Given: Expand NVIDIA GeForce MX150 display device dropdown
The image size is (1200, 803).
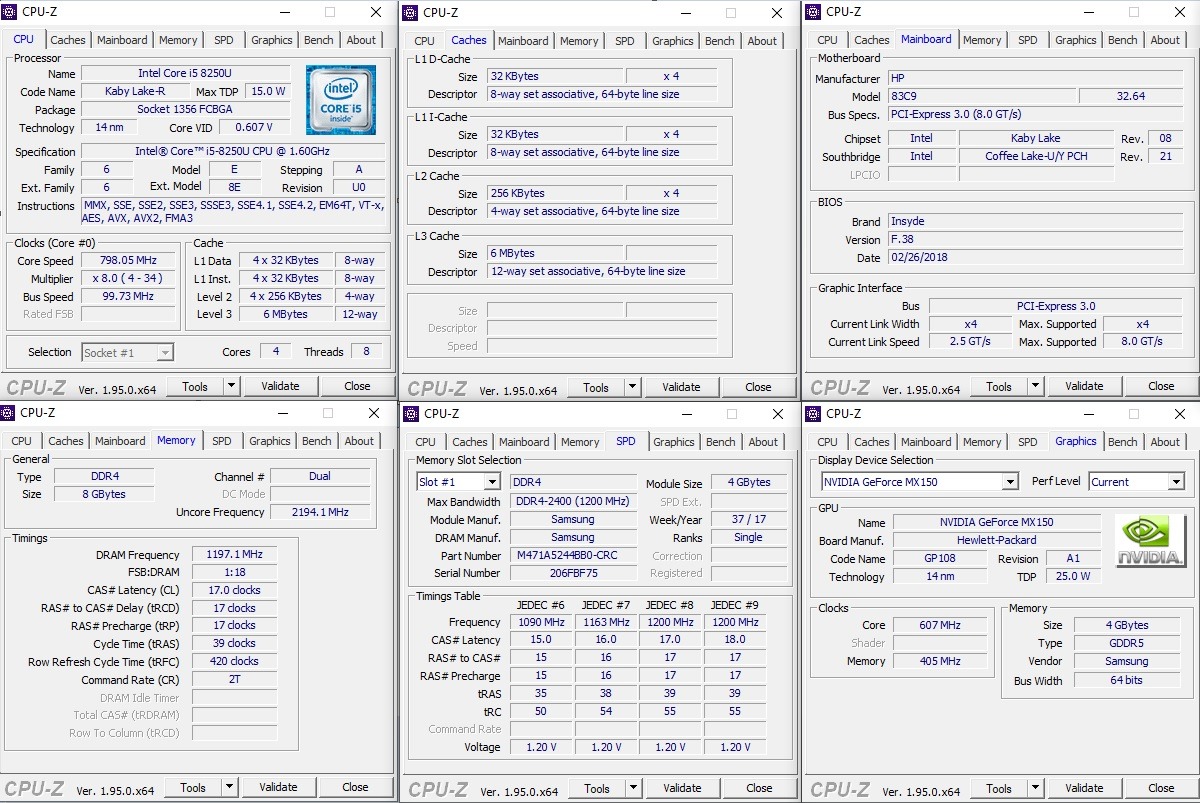Looking at the screenshot, I should point(1009,482).
